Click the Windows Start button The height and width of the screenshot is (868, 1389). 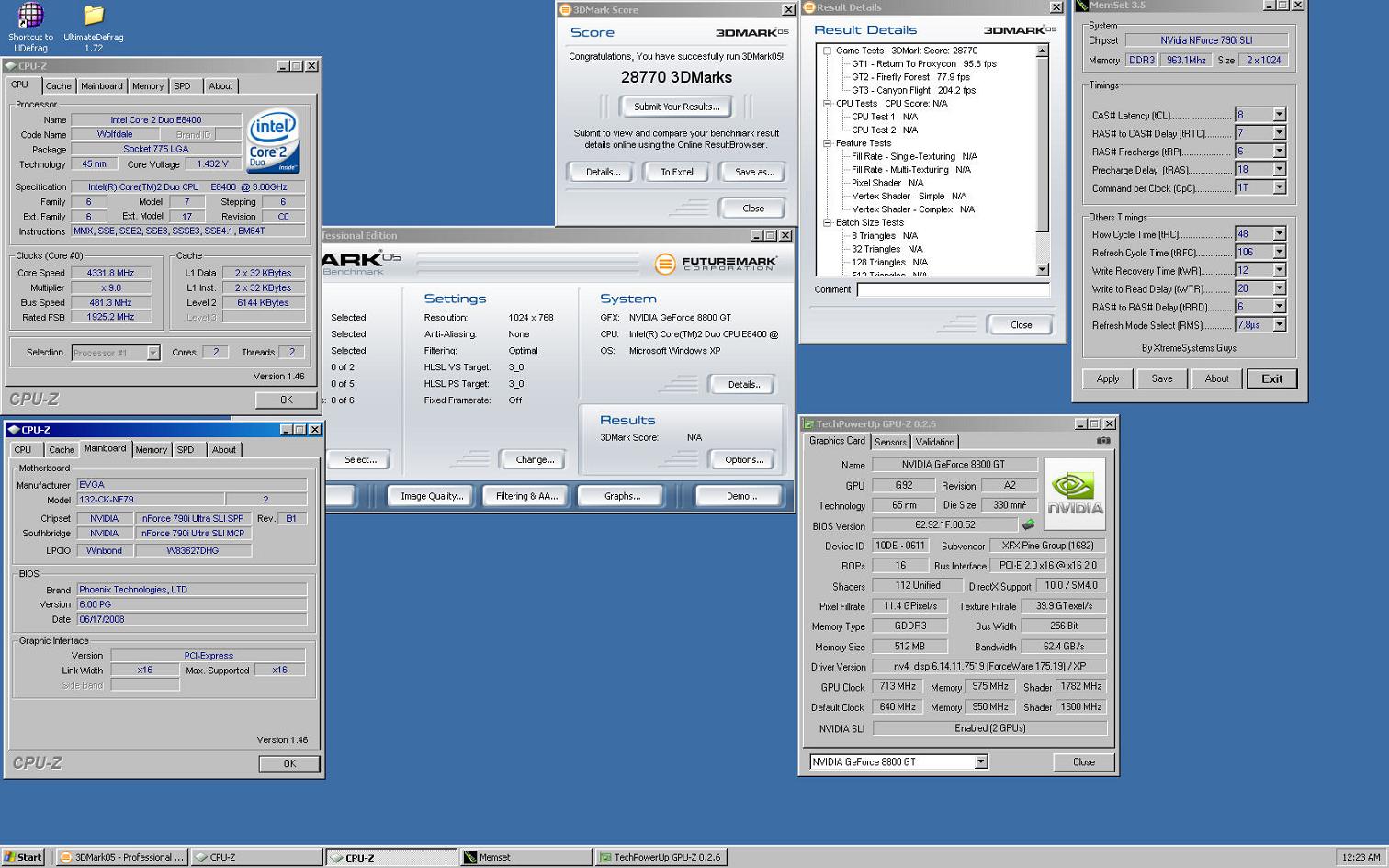point(23,857)
